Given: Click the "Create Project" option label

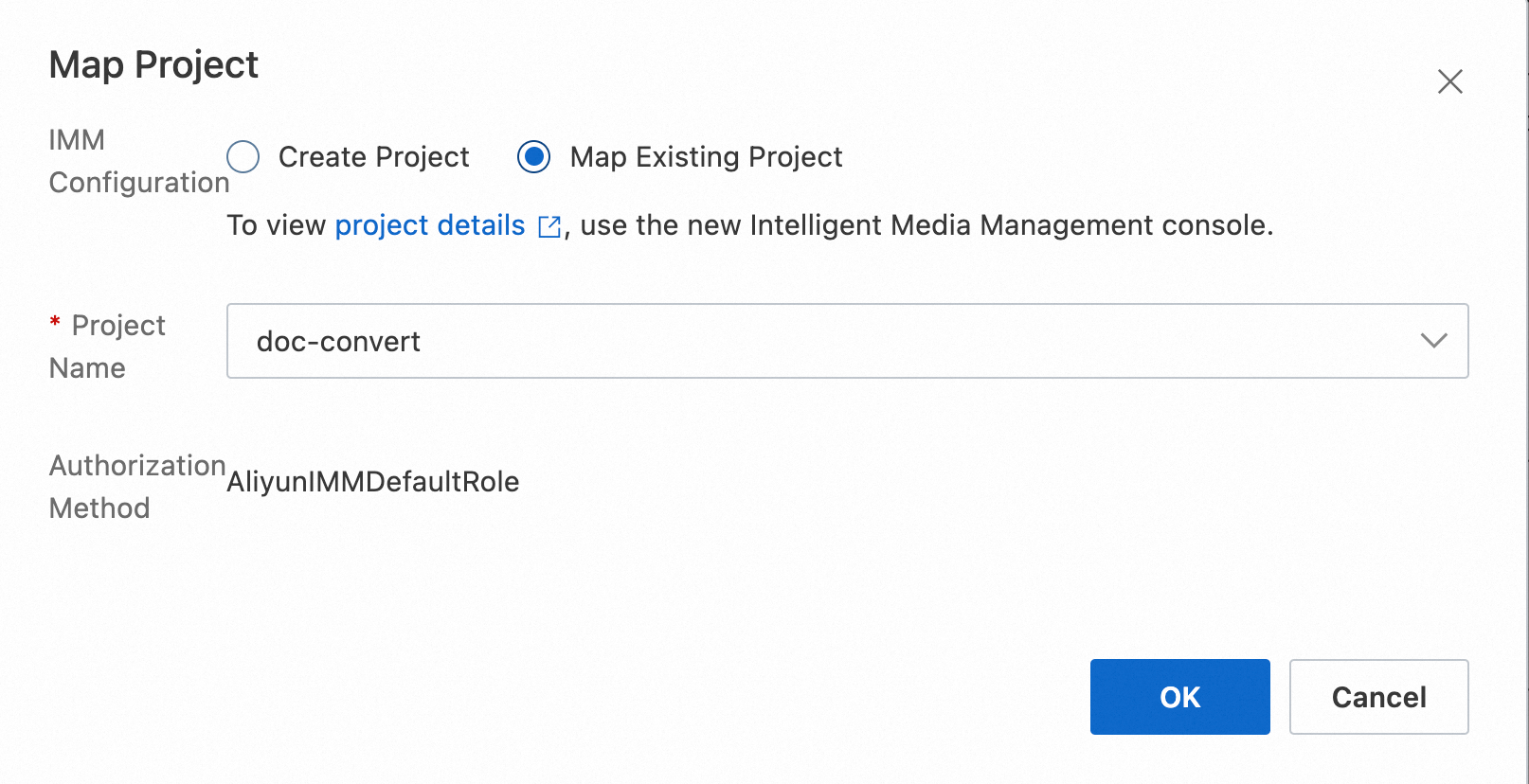Looking at the screenshot, I should coord(373,157).
